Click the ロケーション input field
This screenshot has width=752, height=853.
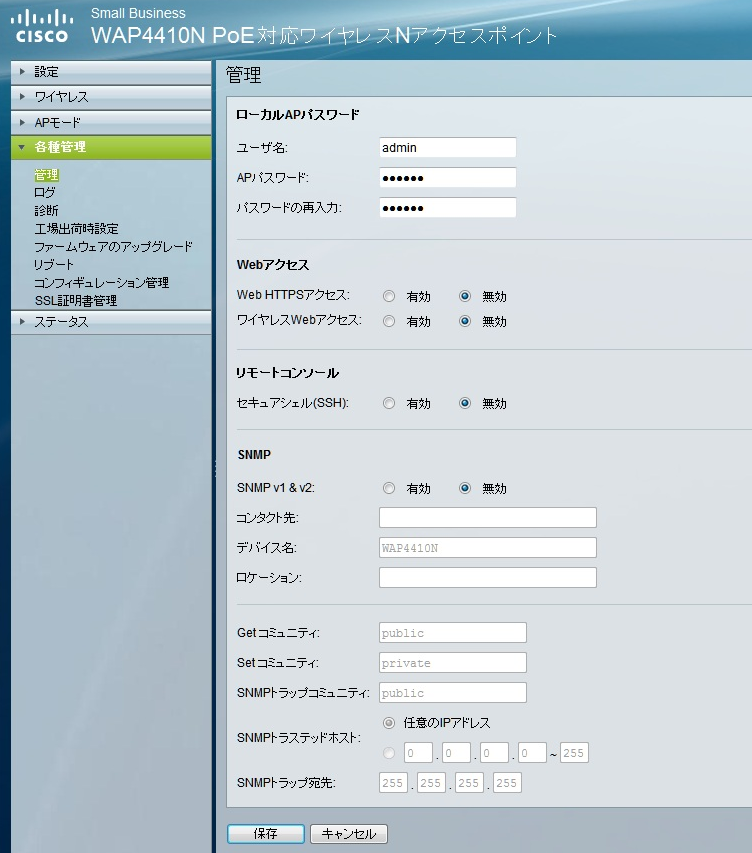tap(488, 577)
